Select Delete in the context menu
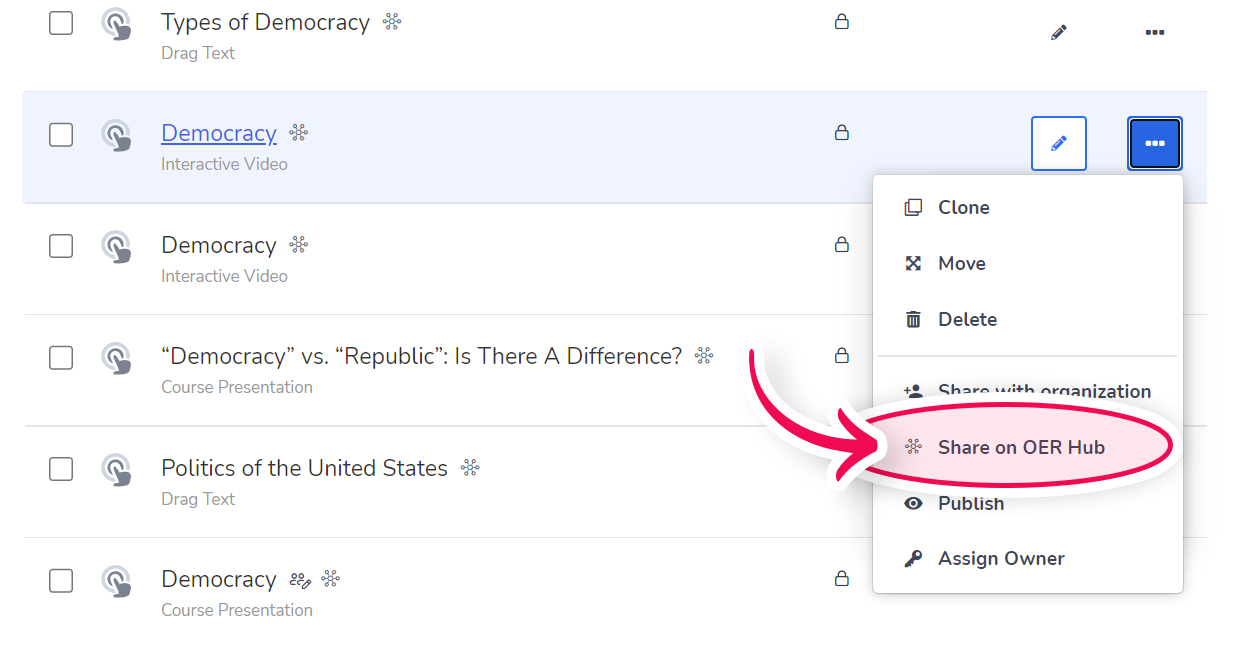The width and height of the screenshot is (1235, 662). 966,319
